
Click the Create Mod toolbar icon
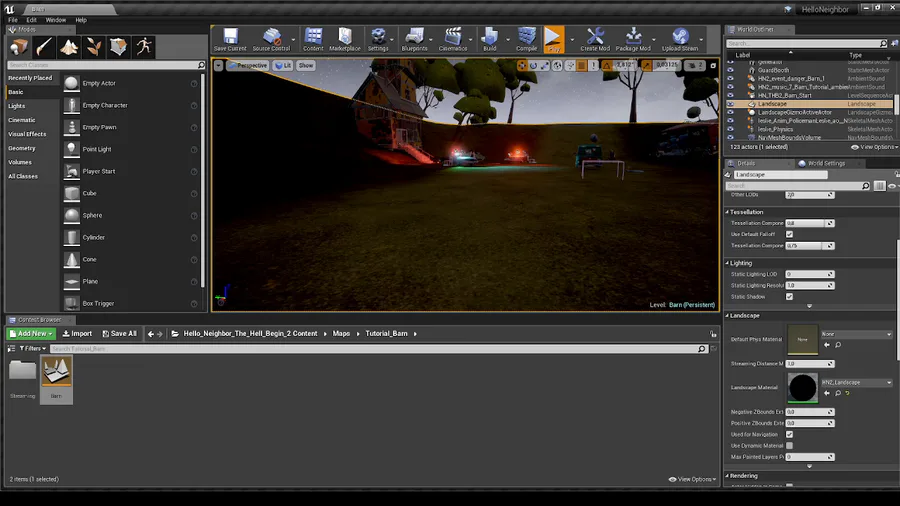(595, 39)
